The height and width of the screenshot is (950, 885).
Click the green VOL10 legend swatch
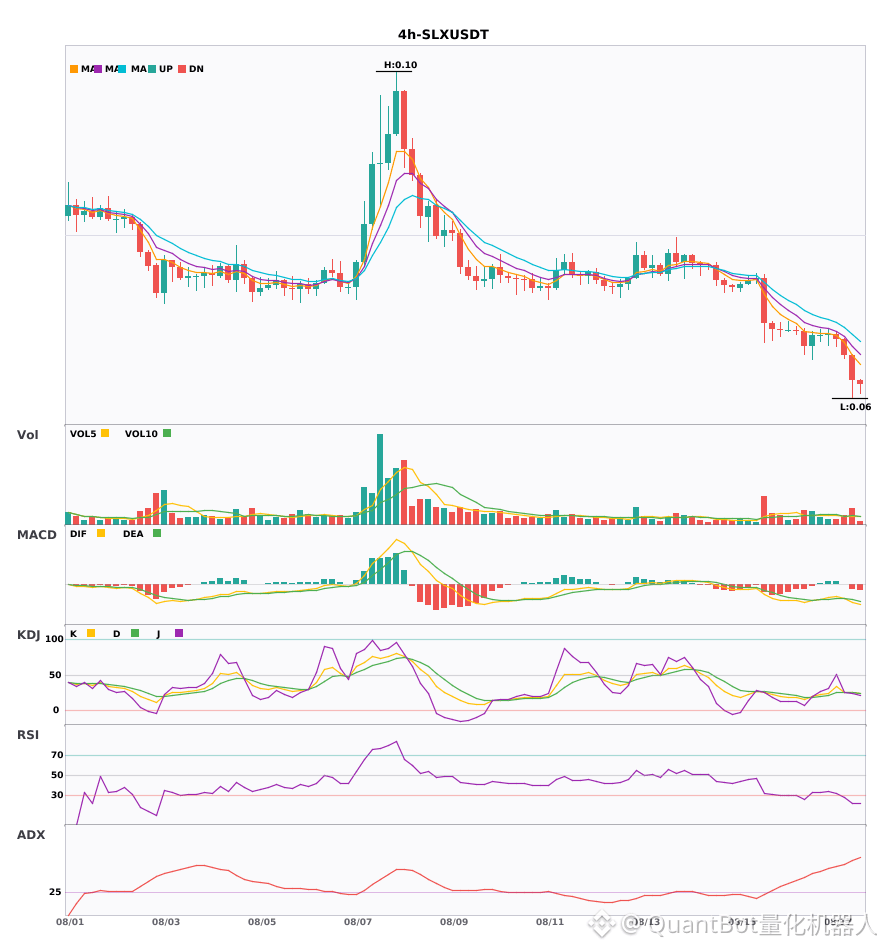pos(167,433)
